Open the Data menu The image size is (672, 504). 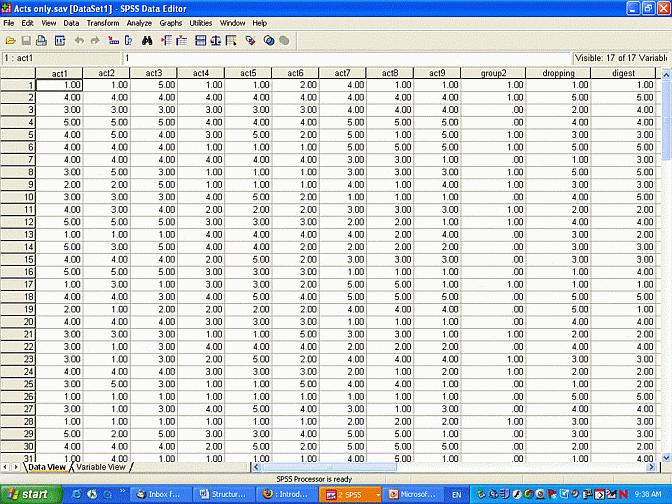click(71, 23)
